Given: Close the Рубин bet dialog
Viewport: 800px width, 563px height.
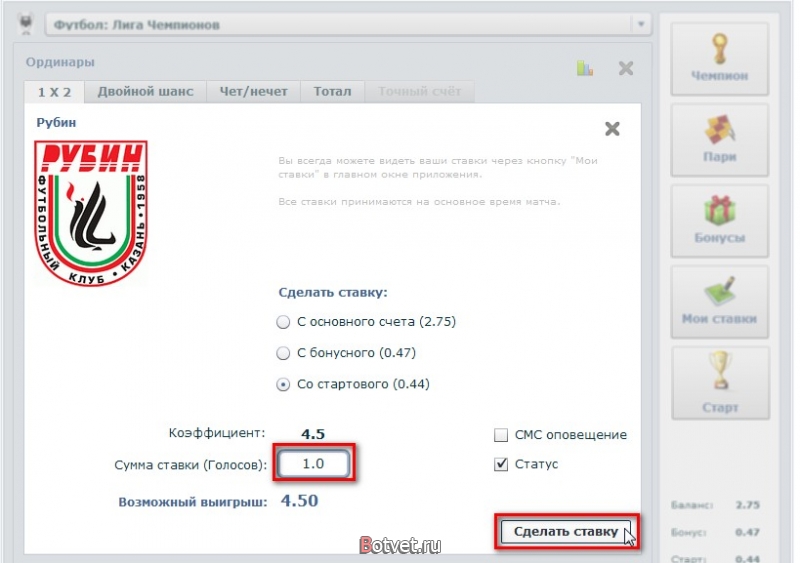Looking at the screenshot, I should [x=612, y=129].
